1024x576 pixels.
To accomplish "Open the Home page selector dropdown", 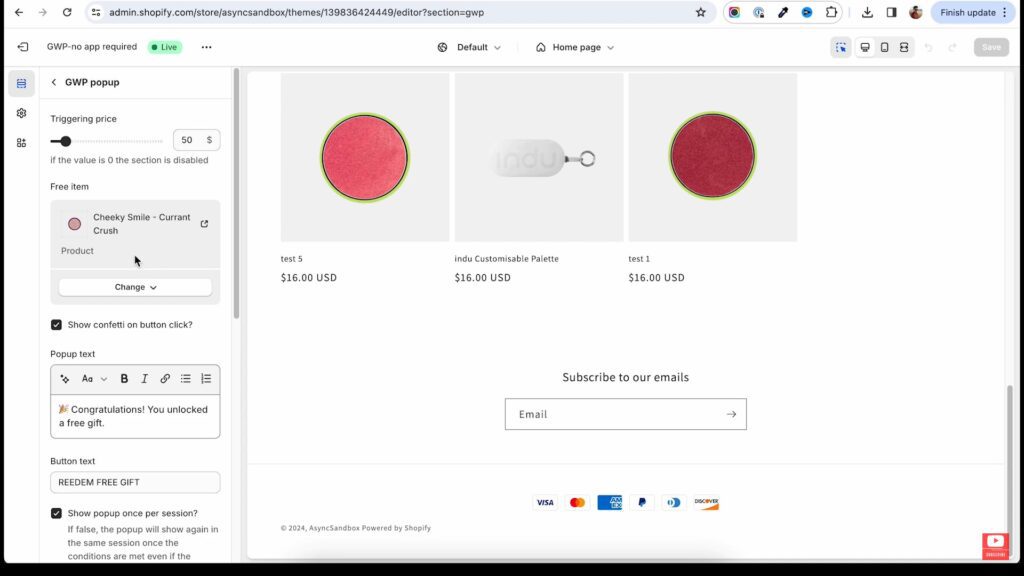I will coord(575,47).
